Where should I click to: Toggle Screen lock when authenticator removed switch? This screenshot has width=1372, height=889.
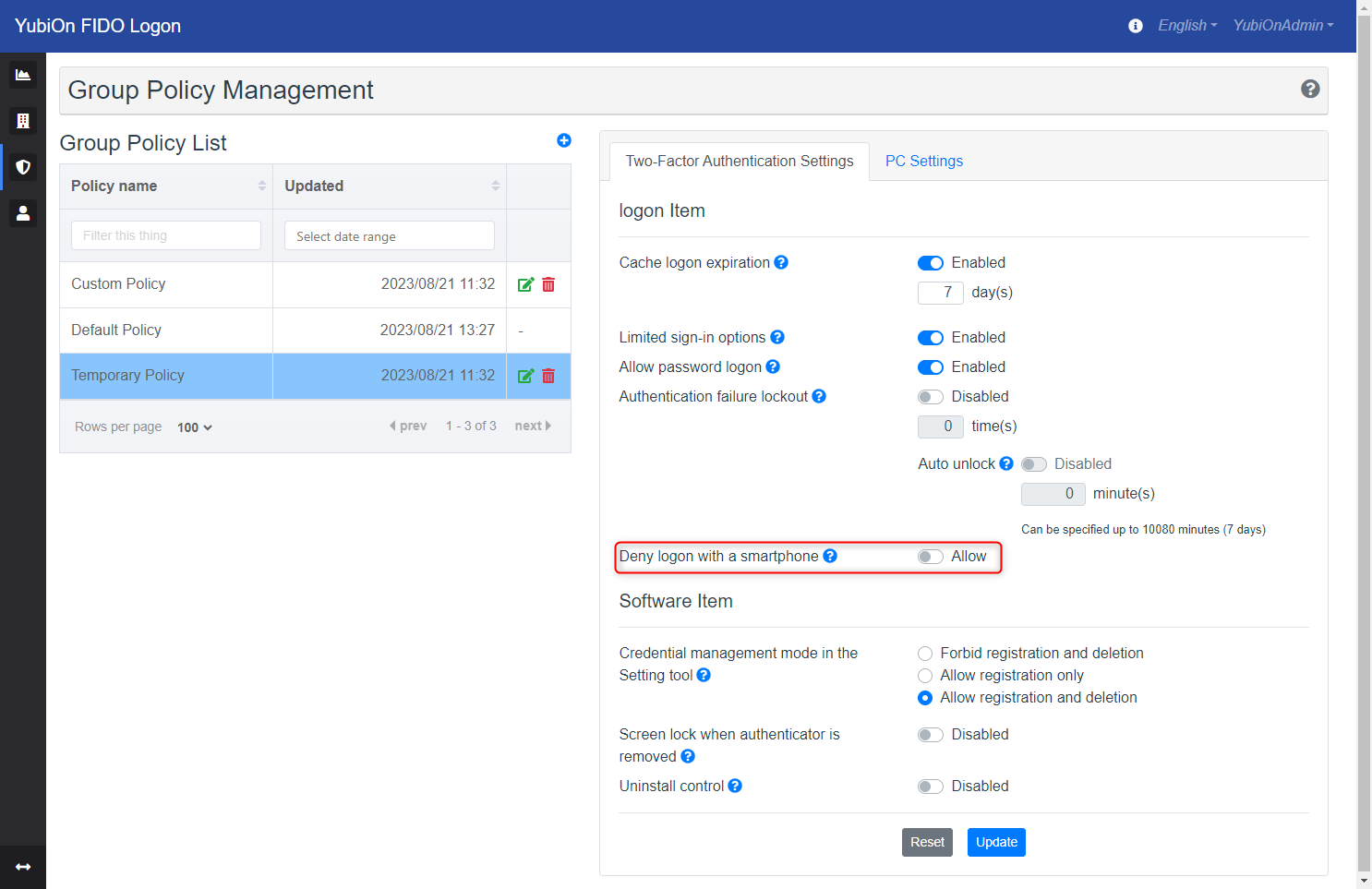[931, 735]
